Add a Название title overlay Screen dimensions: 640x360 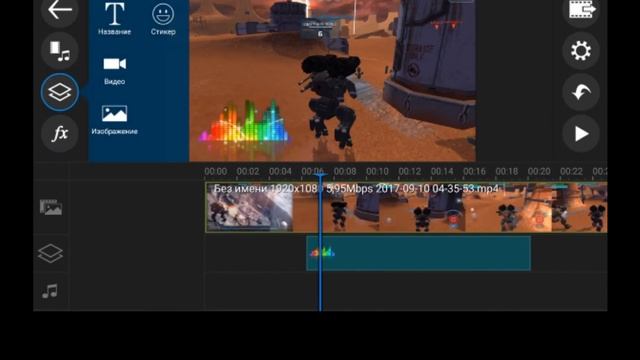coord(114,18)
